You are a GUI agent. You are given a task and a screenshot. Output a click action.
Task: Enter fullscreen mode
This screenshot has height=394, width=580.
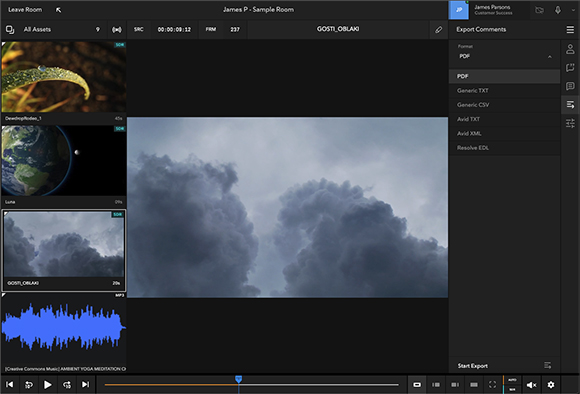492,385
